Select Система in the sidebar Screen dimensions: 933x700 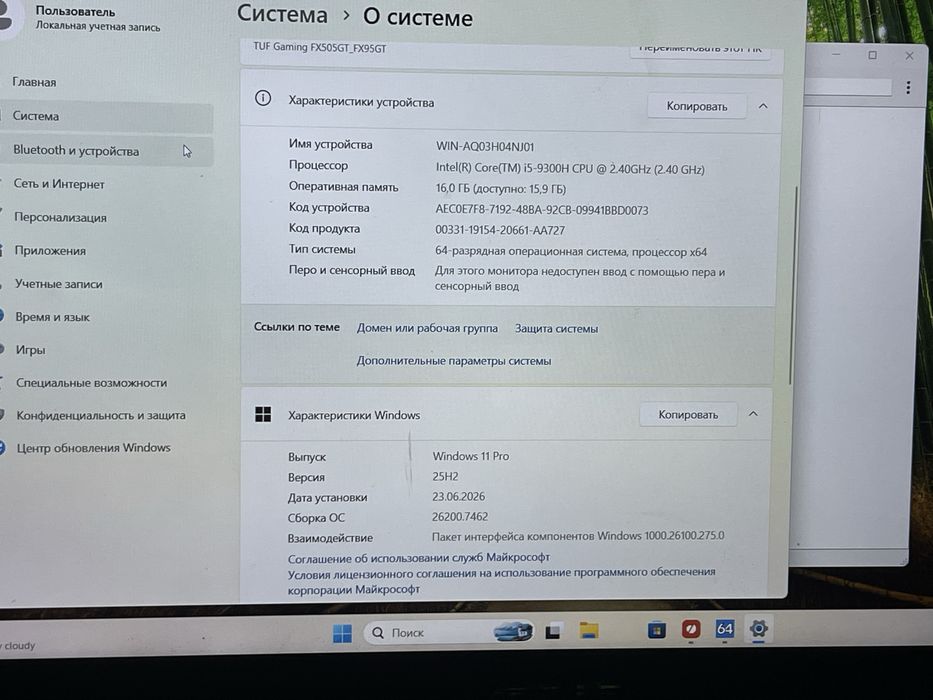pyautogui.click(x=106, y=116)
